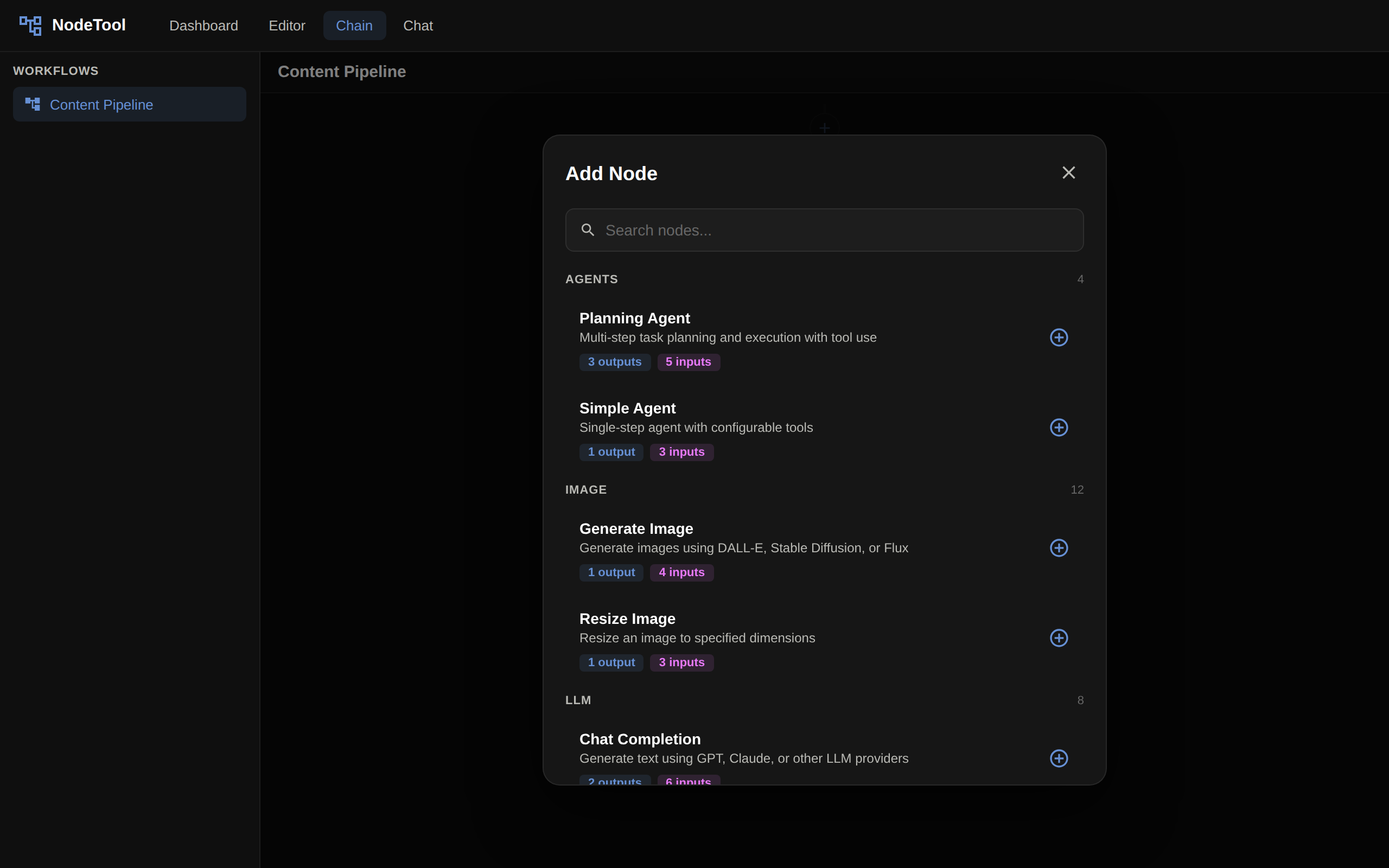Viewport: 1389px width, 868px height.
Task: Click the workflow icon beside Content Pipeline
Action: (x=33, y=104)
